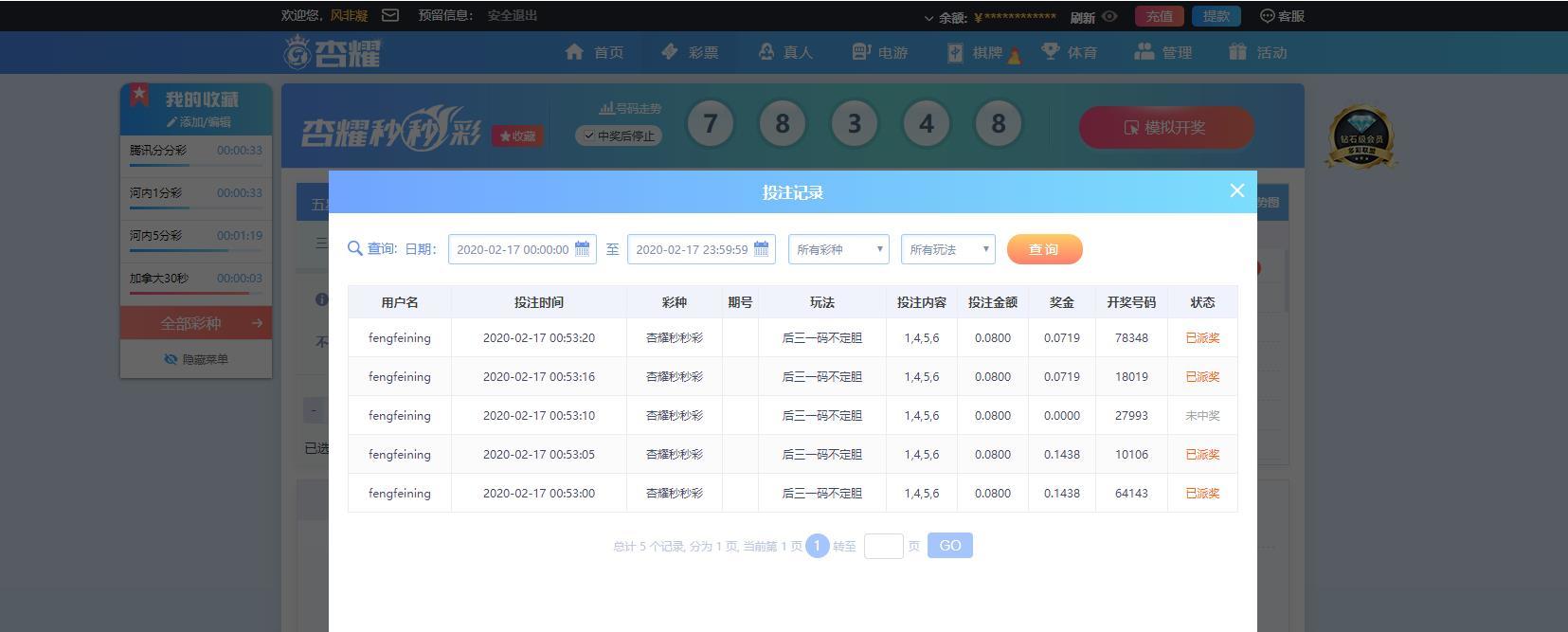Close the 投注记录 dialog

(1236, 190)
